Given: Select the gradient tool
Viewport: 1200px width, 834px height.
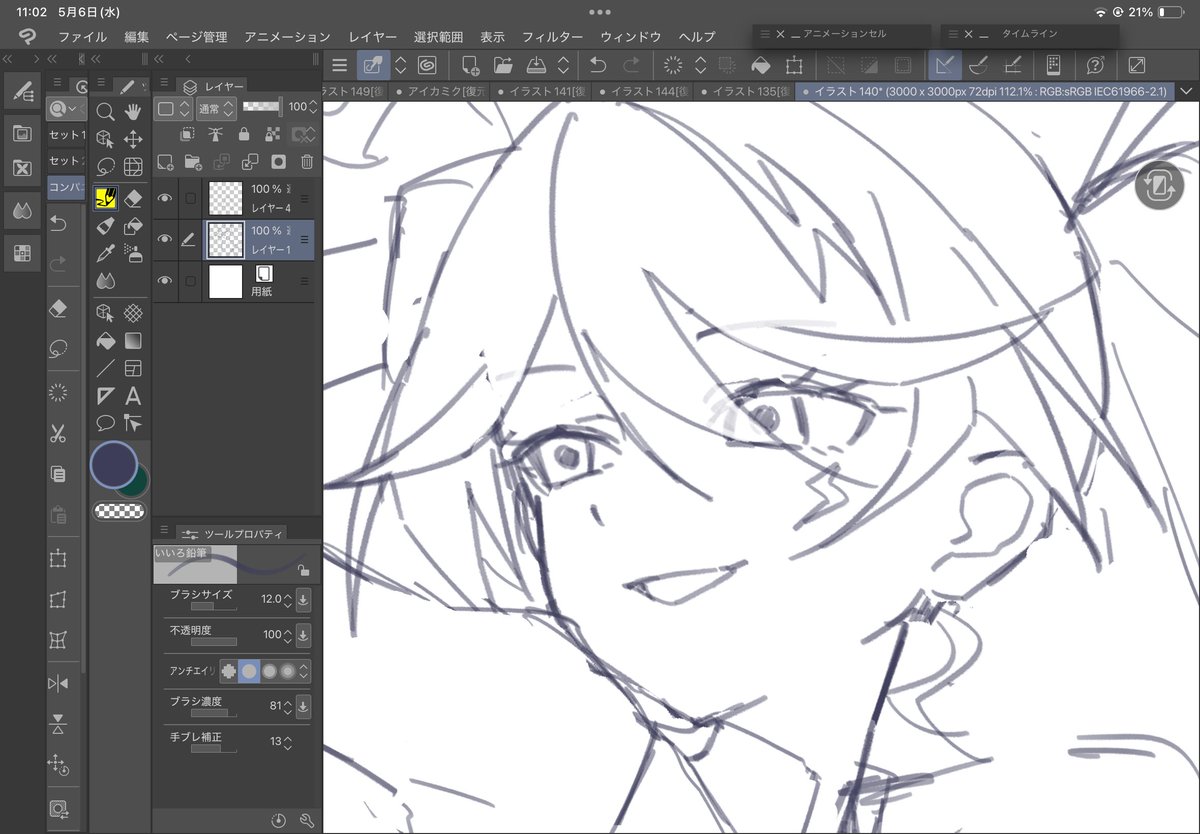Looking at the screenshot, I should coord(133,341).
